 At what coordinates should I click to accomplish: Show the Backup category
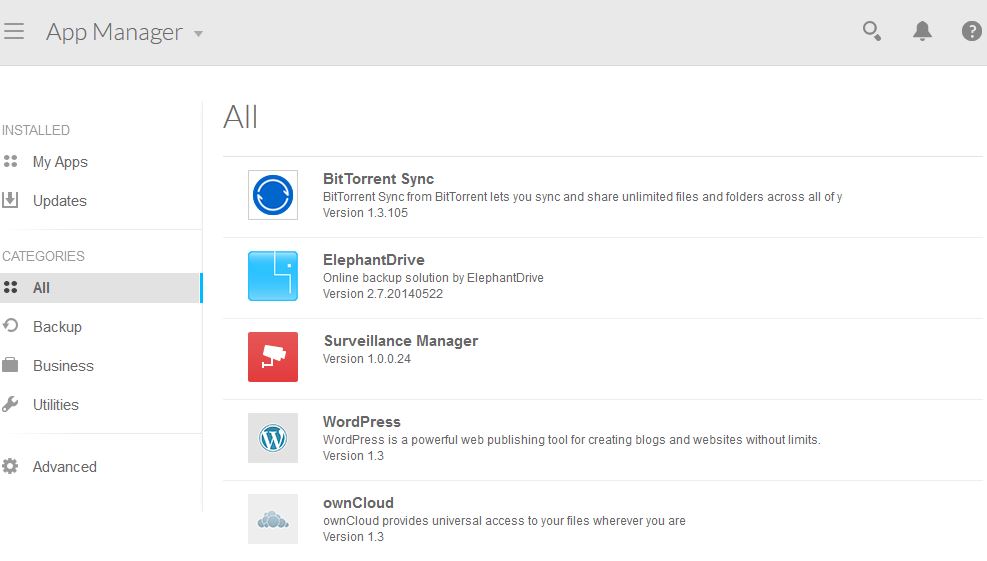[x=57, y=327]
